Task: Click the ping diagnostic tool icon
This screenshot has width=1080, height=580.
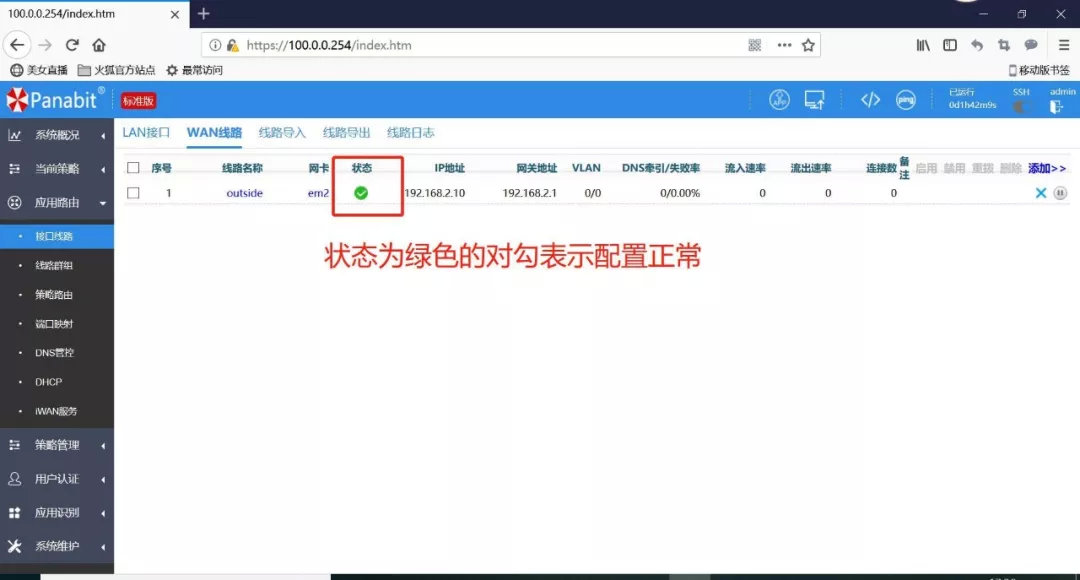Action: click(905, 100)
